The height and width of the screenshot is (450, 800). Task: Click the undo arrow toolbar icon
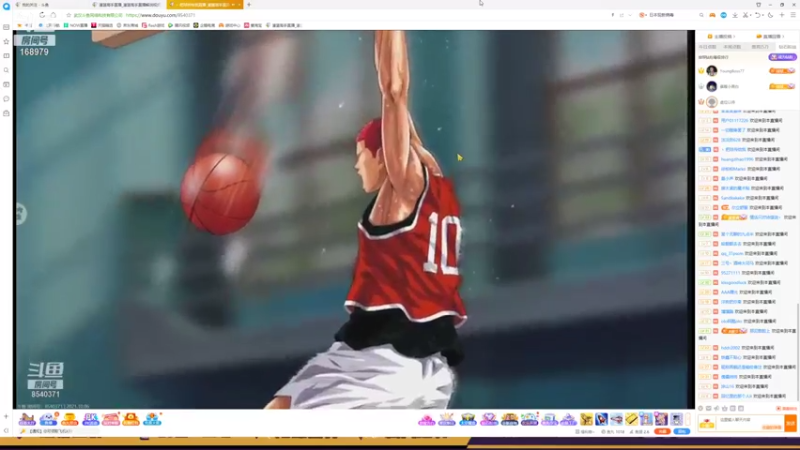pos(758,15)
